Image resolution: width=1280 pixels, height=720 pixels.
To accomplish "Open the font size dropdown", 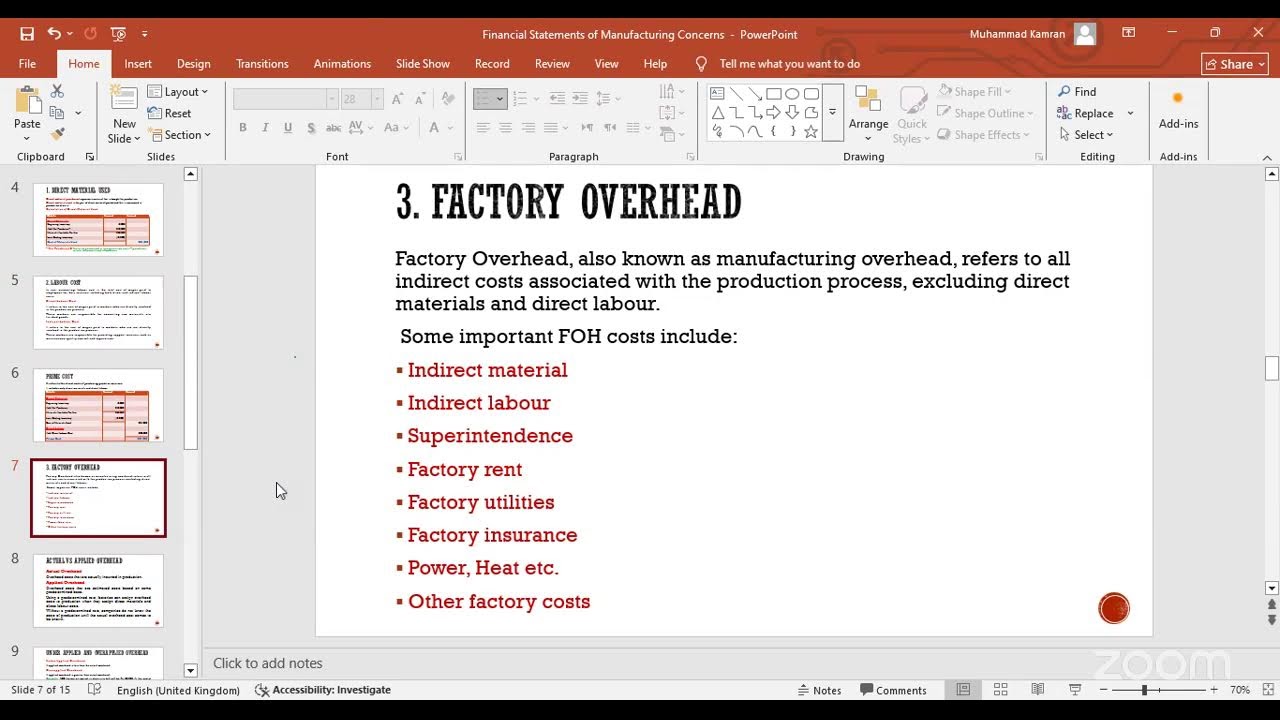I will (x=377, y=99).
